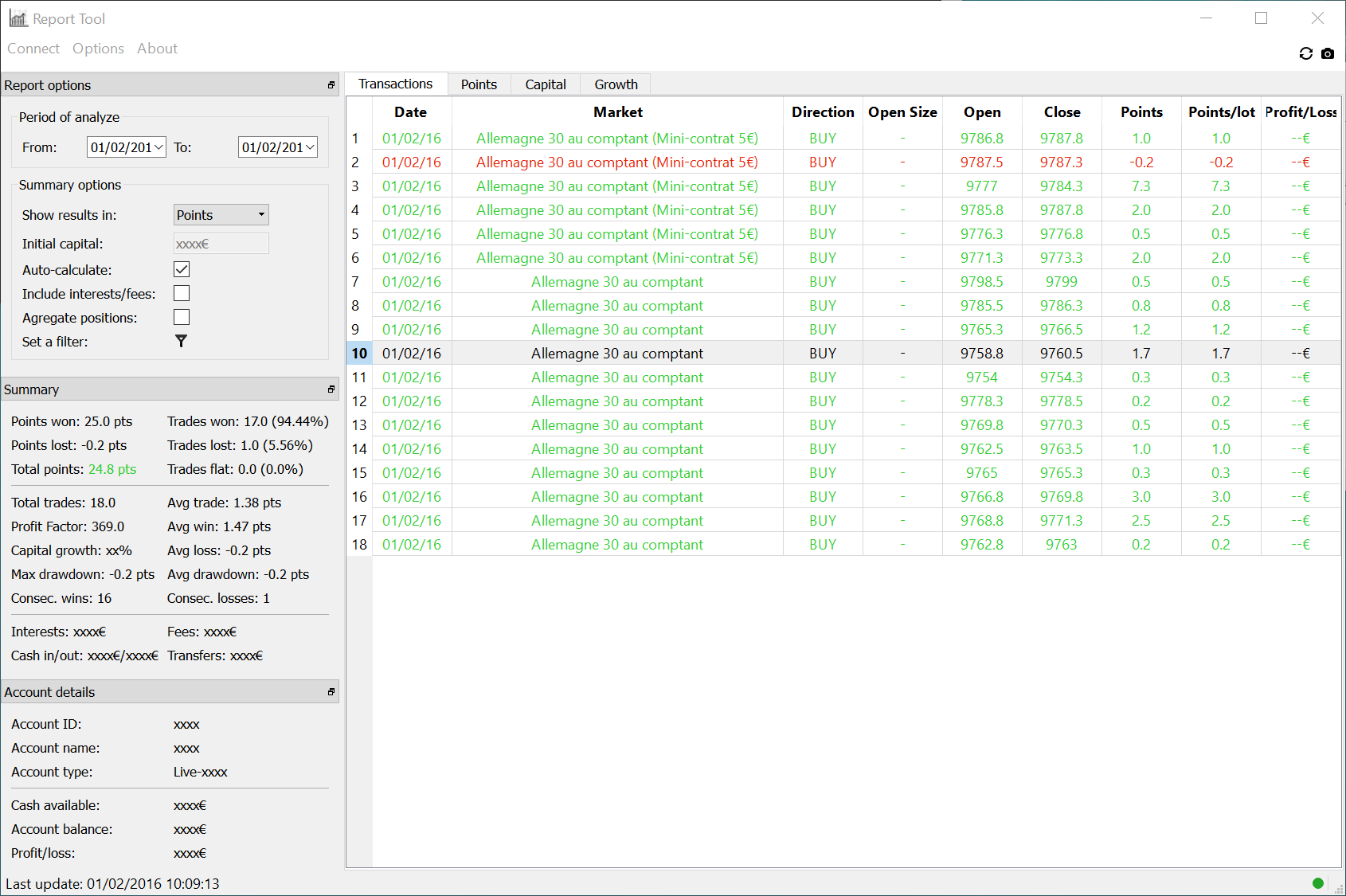Check the Agregate positions box
1346x896 pixels.
(x=182, y=318)
